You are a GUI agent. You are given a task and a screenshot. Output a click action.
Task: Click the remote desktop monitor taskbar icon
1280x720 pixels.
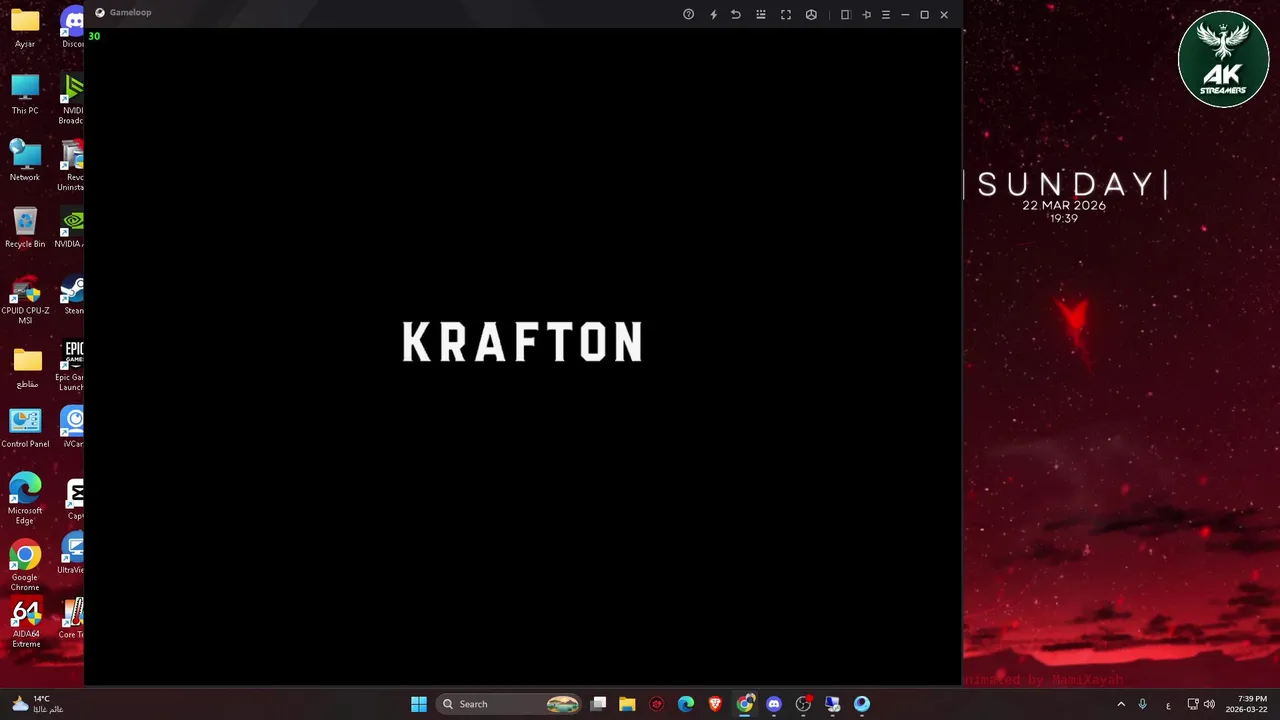(832, 704)
